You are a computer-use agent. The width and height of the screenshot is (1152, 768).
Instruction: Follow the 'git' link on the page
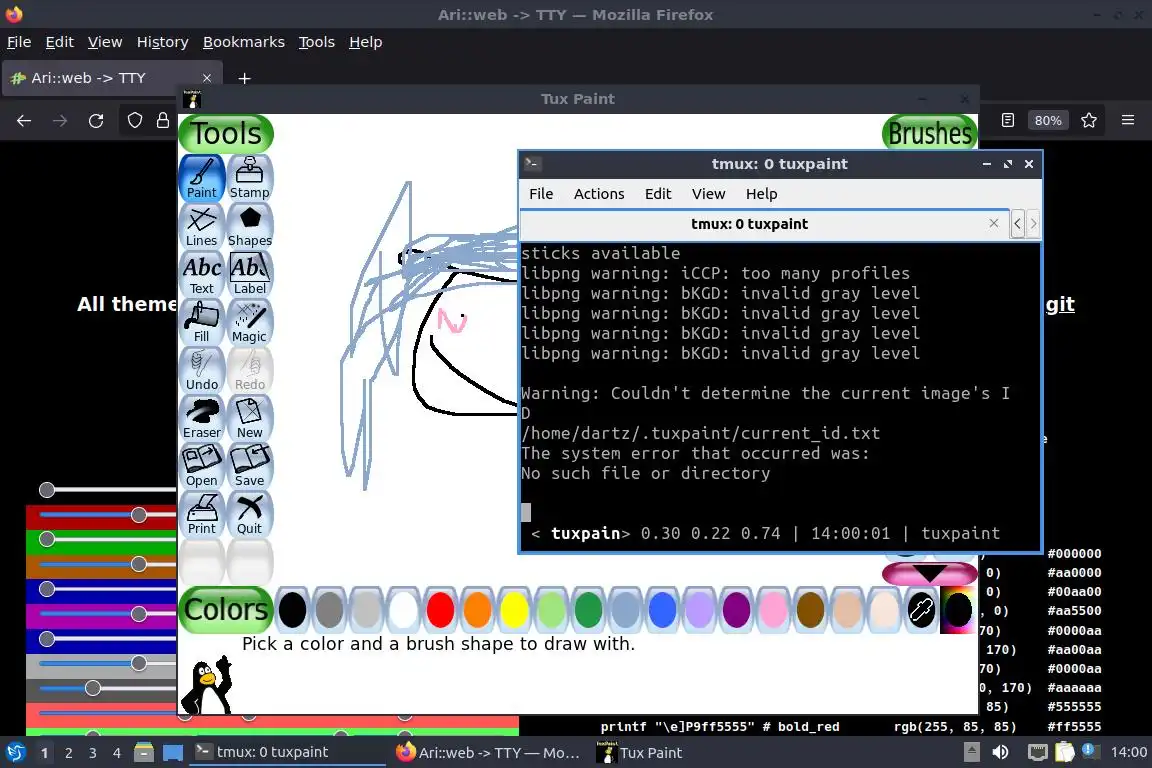(x=1060, y=304)
